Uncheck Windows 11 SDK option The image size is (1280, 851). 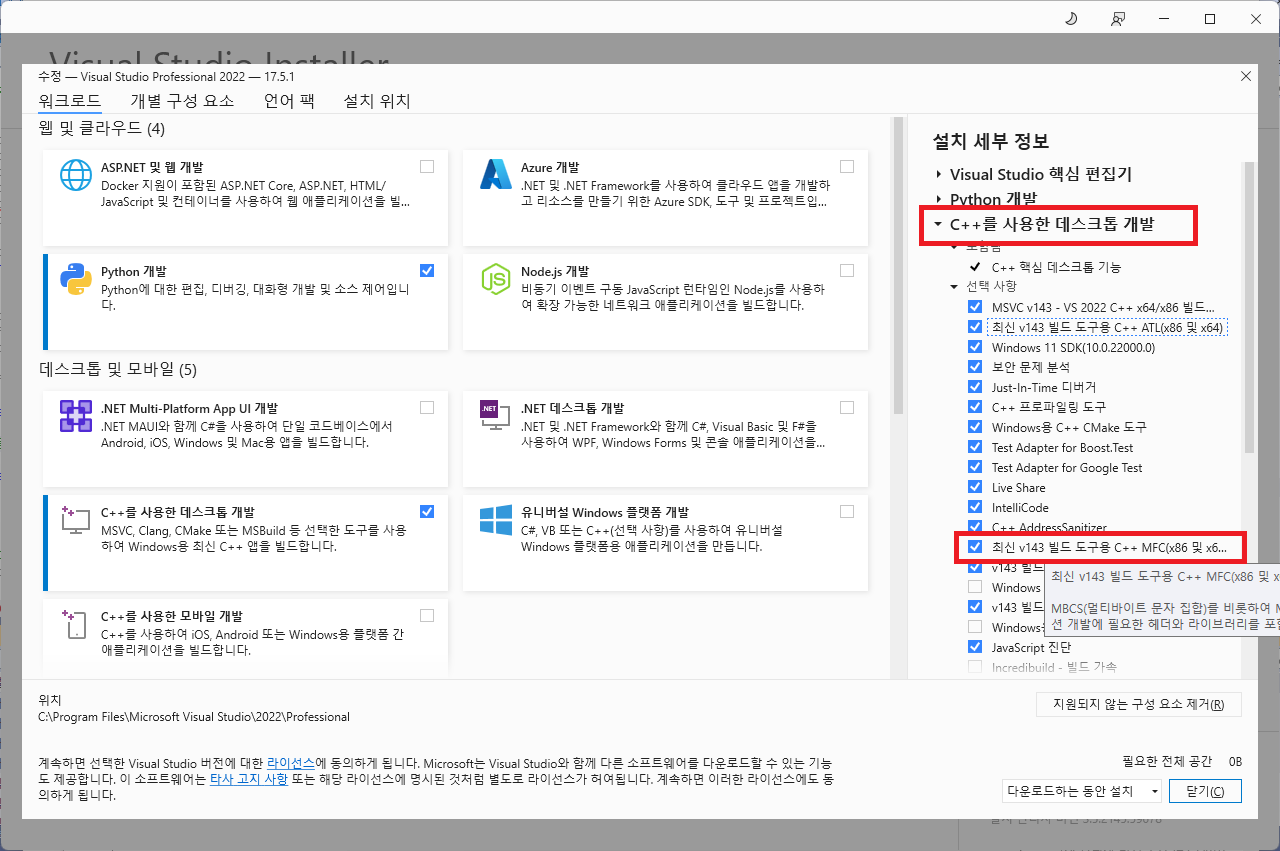[975, 347]
